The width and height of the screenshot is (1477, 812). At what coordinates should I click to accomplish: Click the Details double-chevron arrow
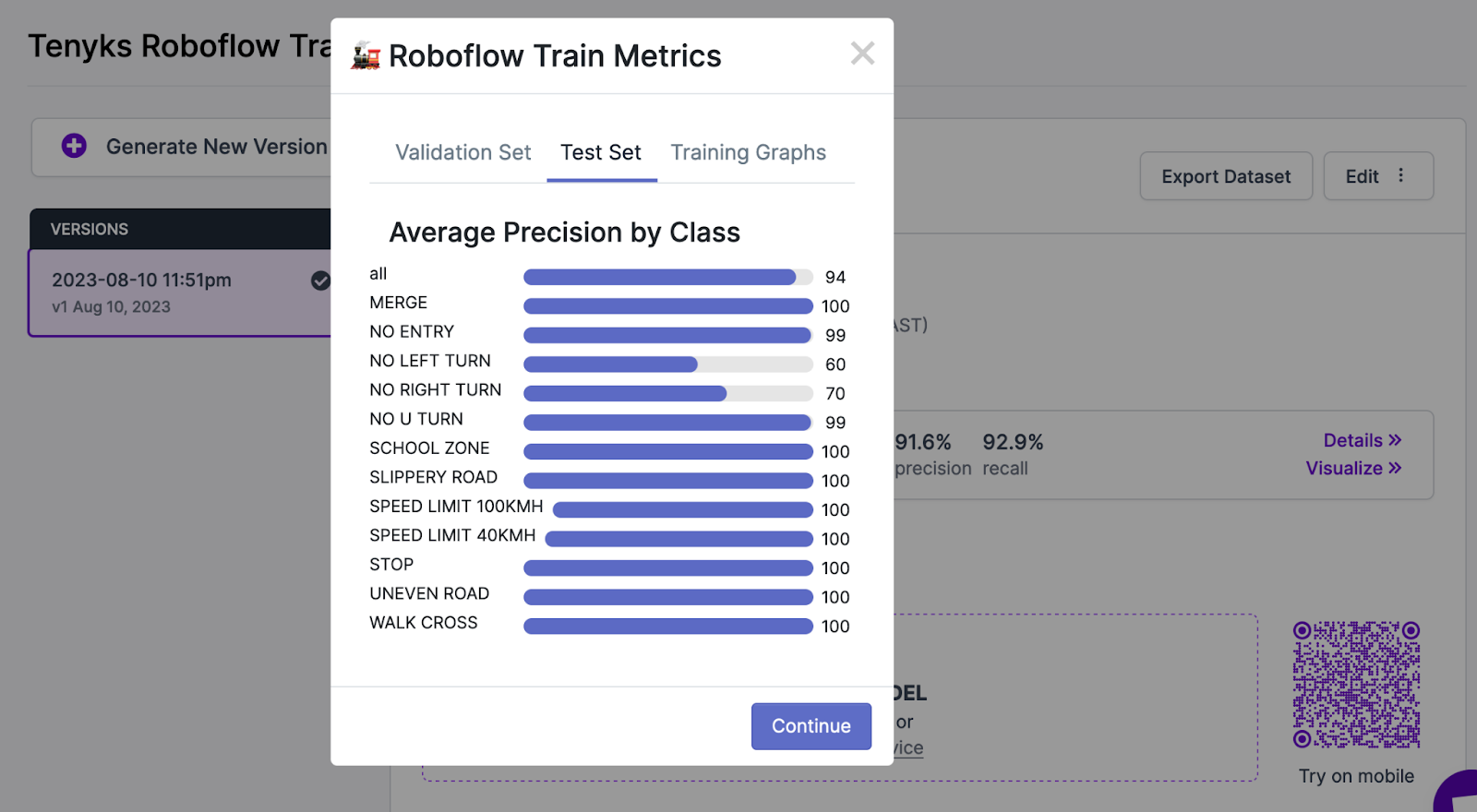point(1394,440)
